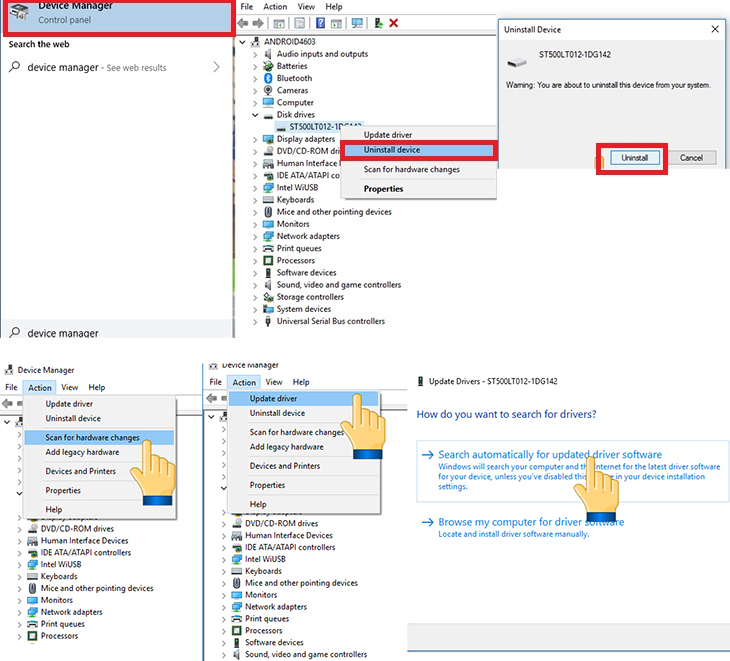
Task: Choose Uninstall device in the disk context menu
Action: [419, 150]
